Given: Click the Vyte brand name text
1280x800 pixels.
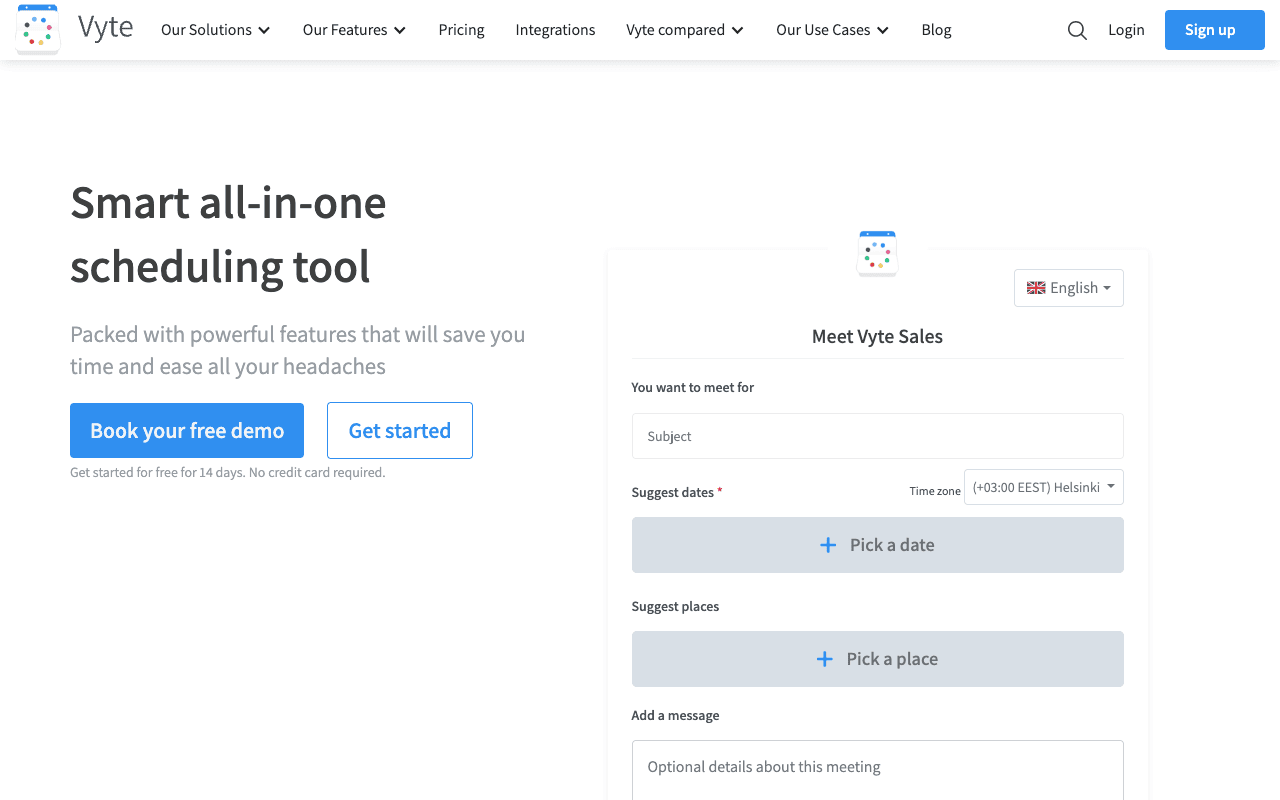Looking at the screenshot, I should coord(105,28).
